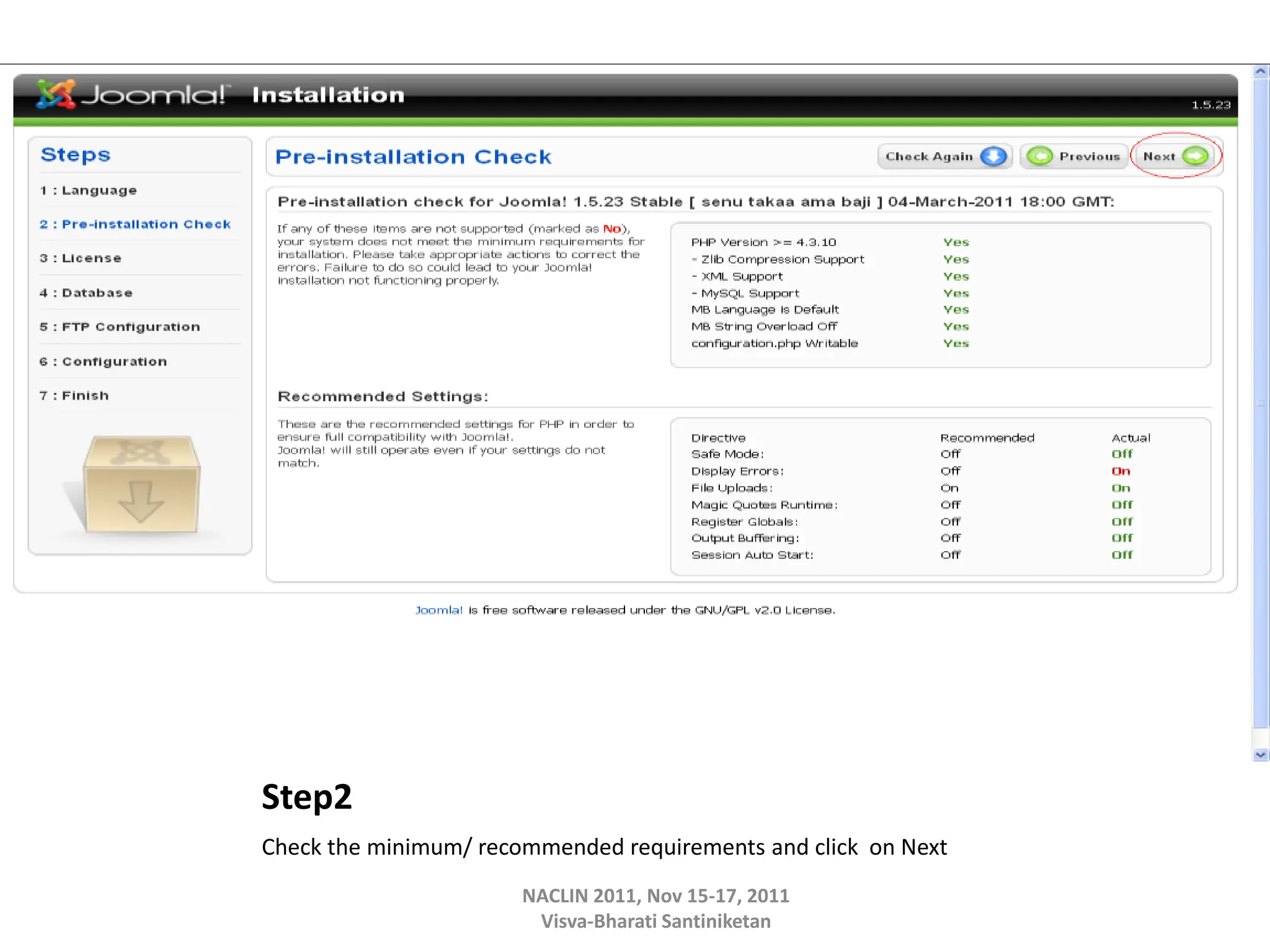
Task: Click the Yes value for configuration.php Writable
Action: (956, 343)
